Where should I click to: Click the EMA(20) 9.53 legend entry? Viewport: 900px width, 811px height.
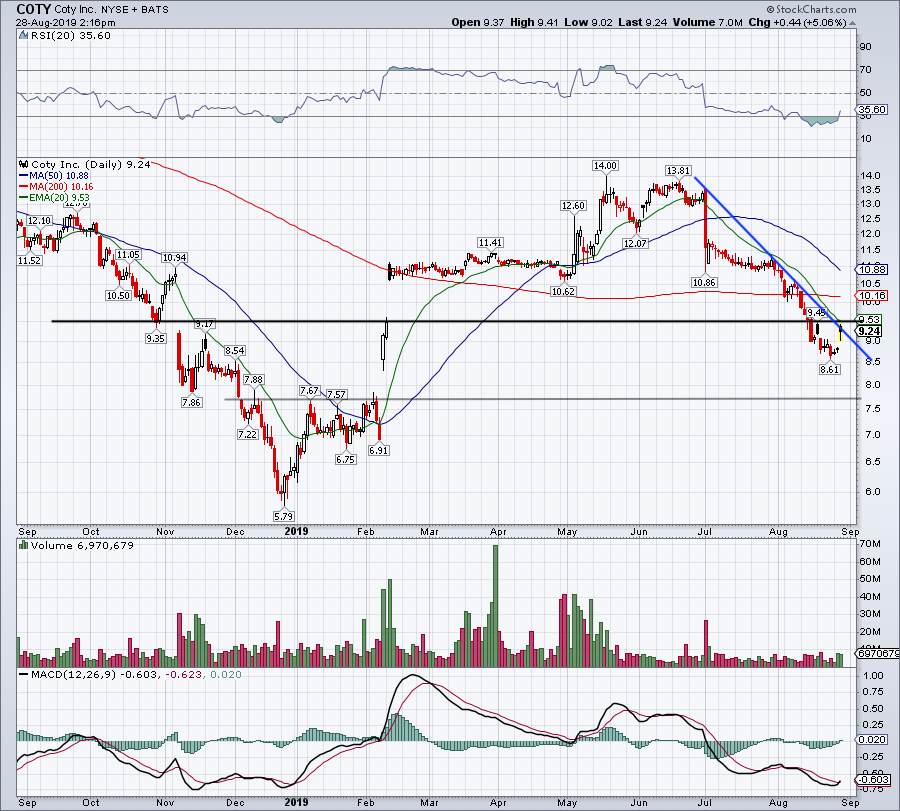(54, 197)
